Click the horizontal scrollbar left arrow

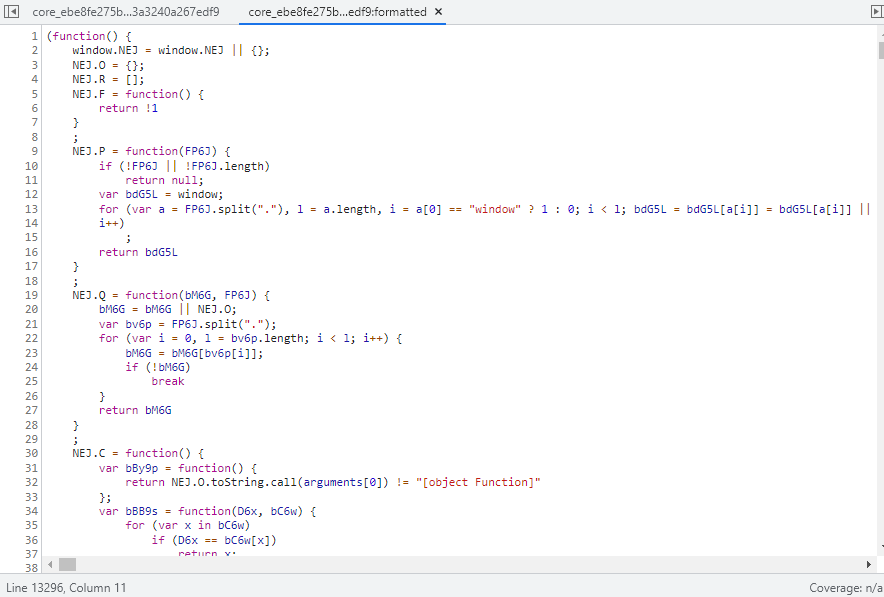click(50, 564)
